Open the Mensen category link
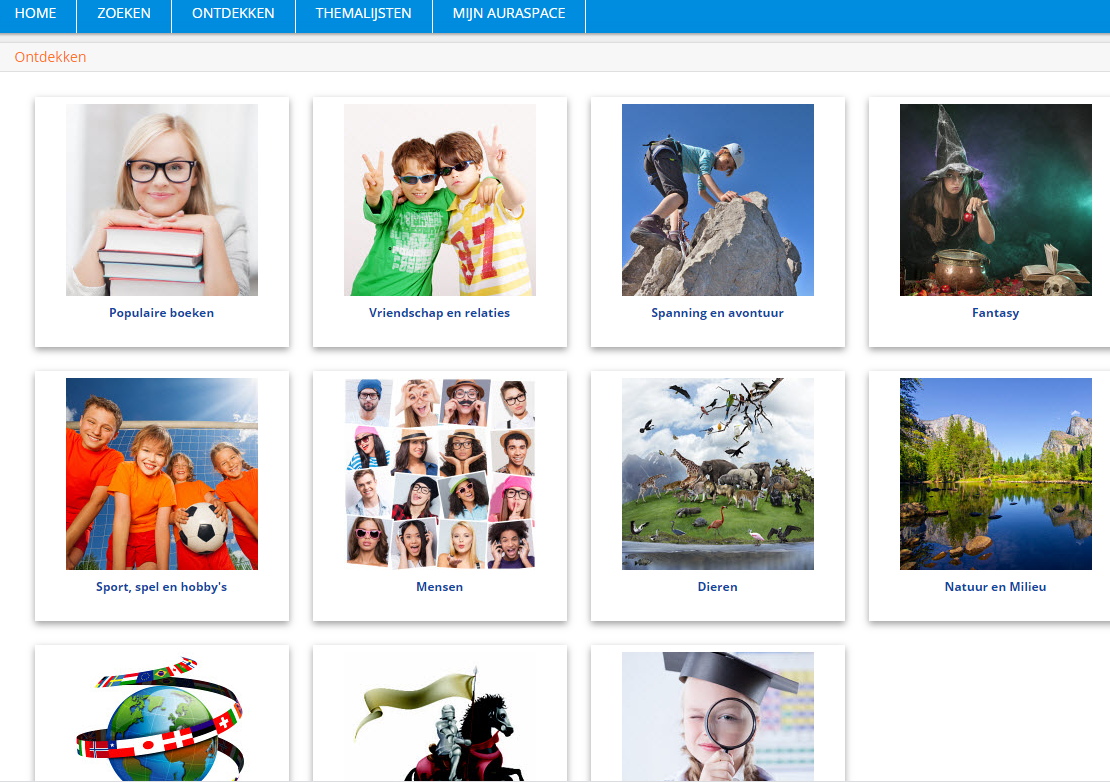Screen dimensions: 1110x782 (440, 587)
